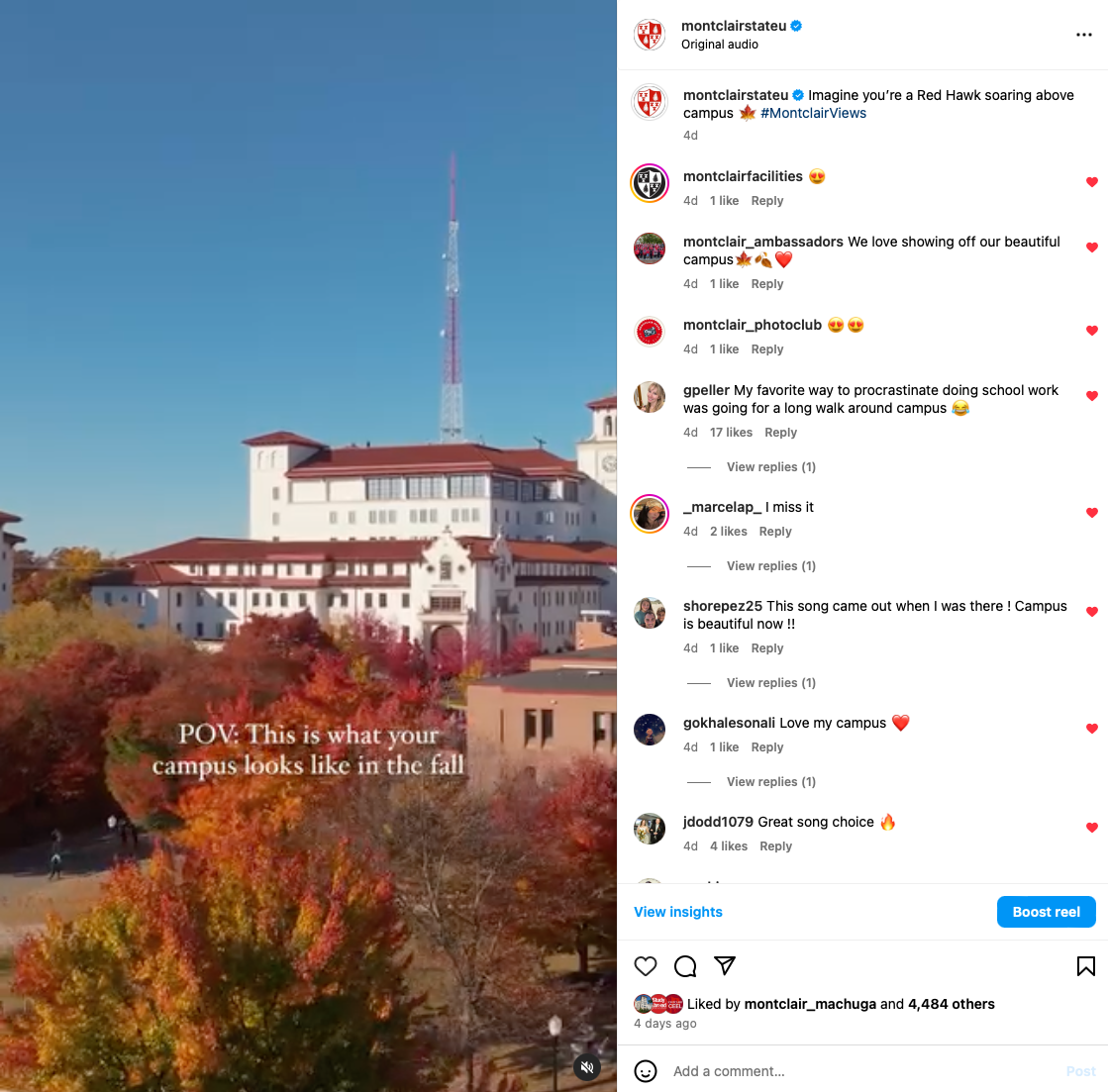Reply to montclair_photoclub comment
This screenshot has width=1108, height=1092.
tap(766, 348)
